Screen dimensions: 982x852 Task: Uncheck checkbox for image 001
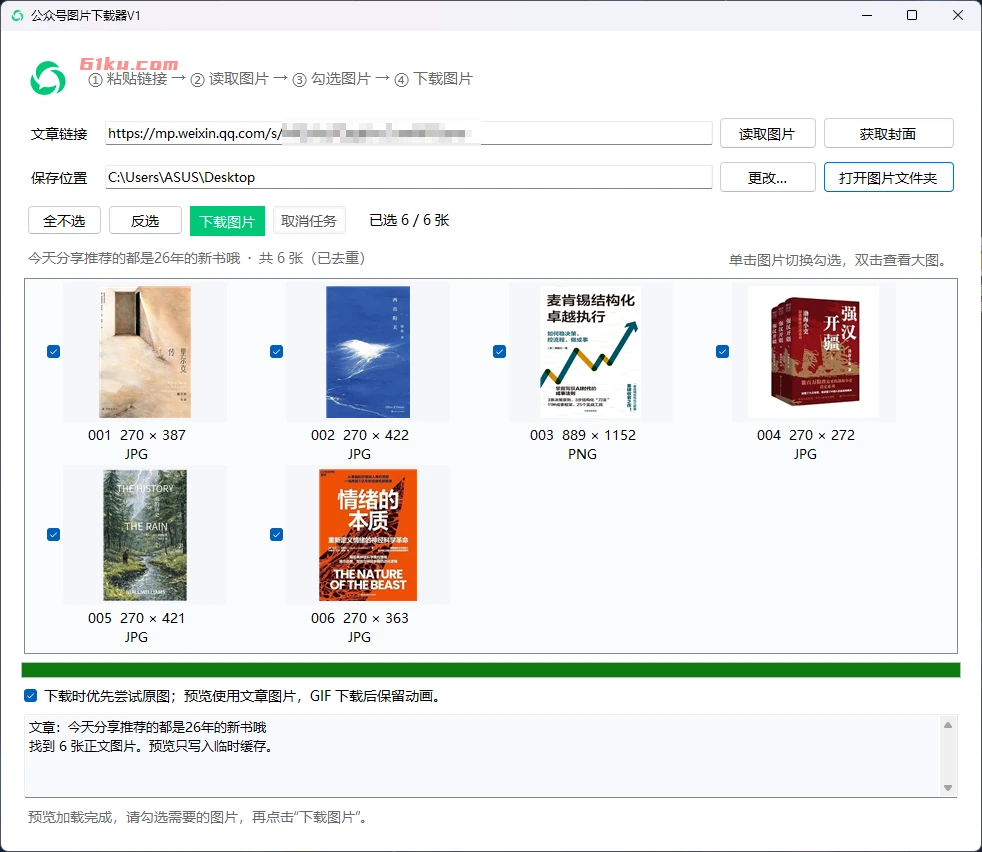click(x=53, y=351)
